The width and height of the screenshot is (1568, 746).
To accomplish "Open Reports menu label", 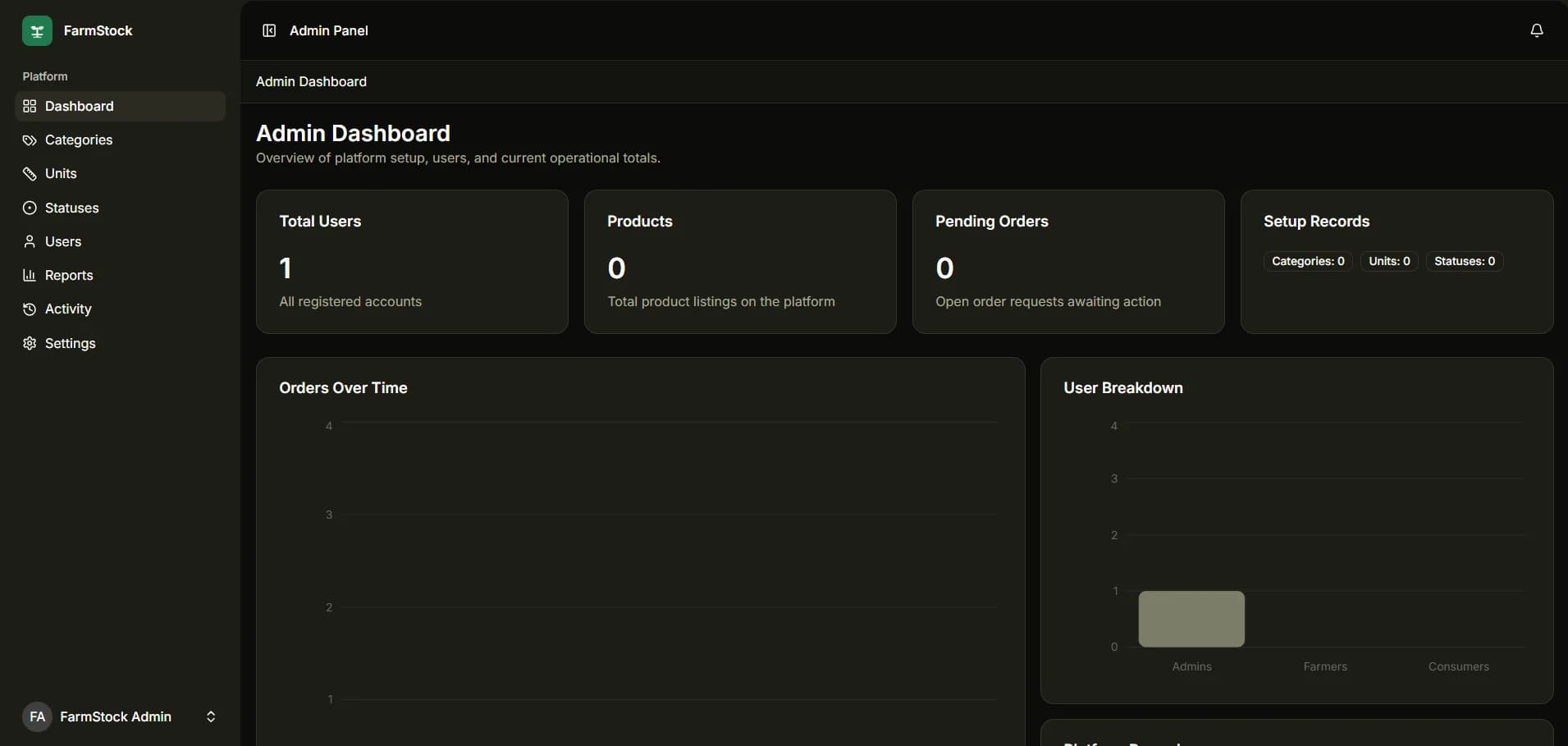I will 69,275.
